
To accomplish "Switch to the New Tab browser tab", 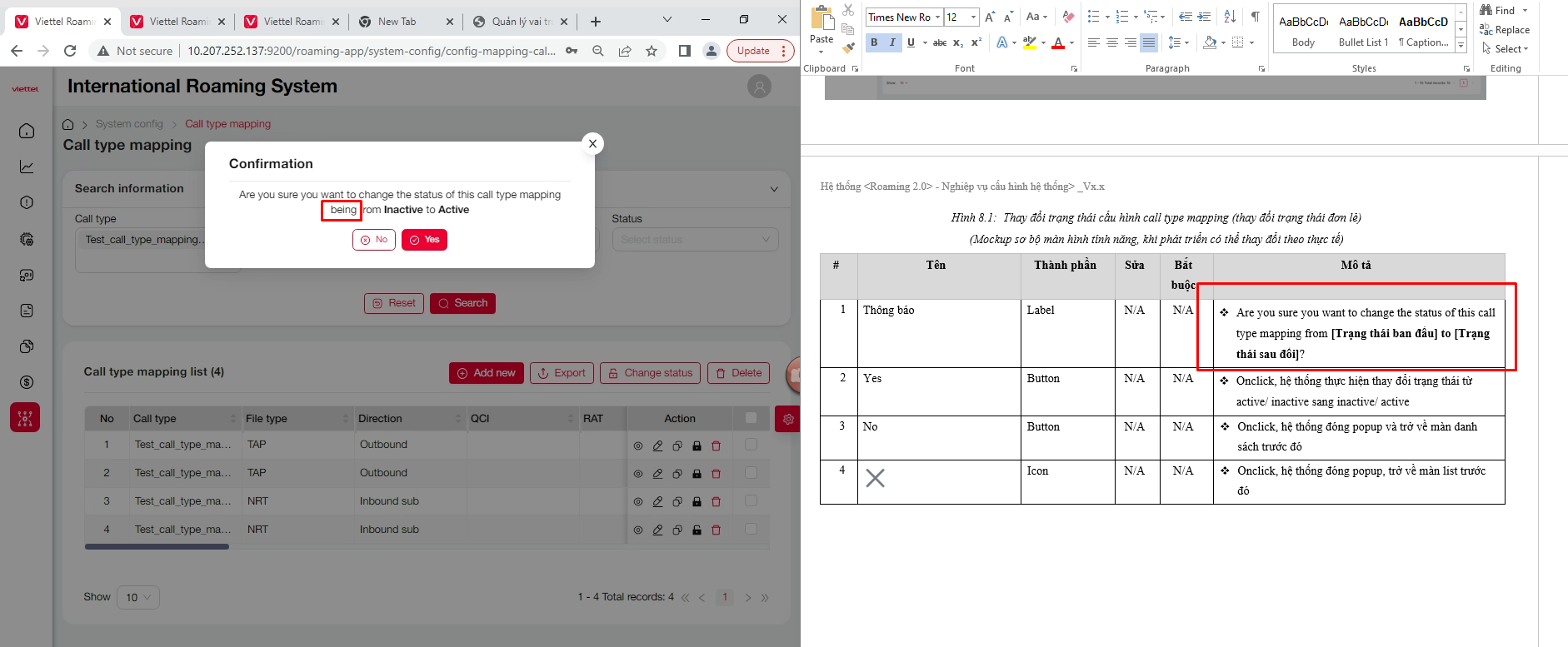I will tap(397, 22).
